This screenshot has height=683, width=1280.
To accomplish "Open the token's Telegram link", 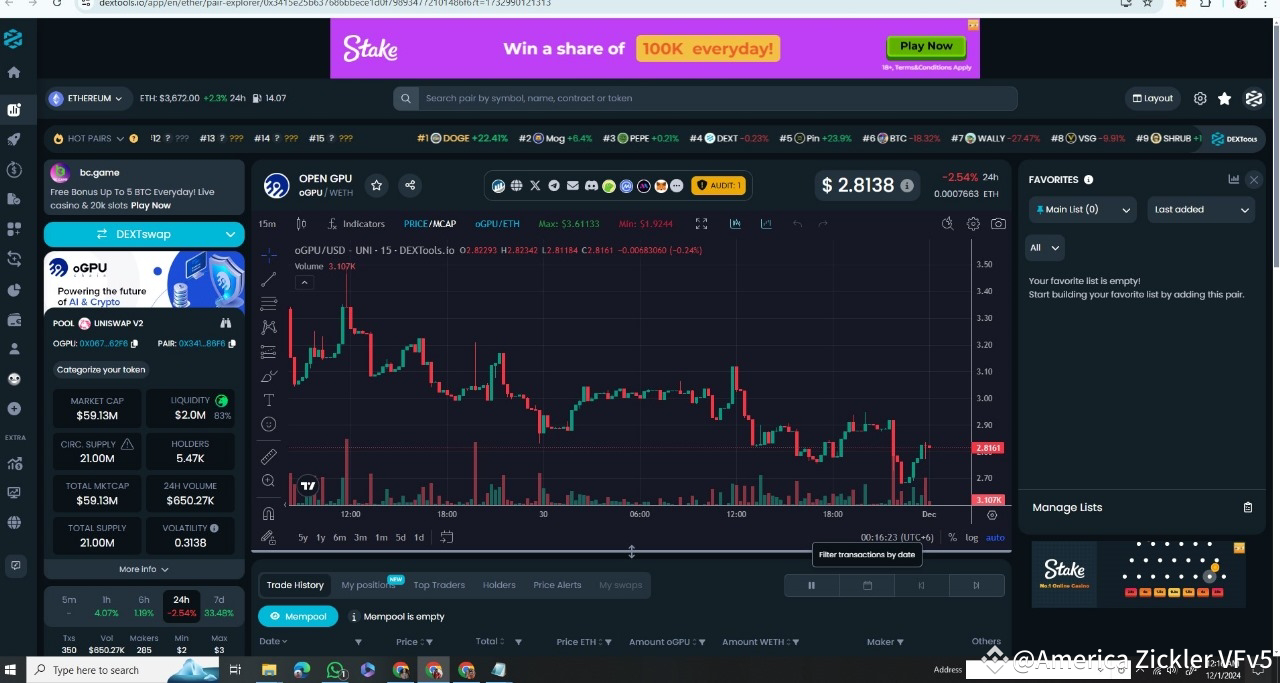I will [554, 186].
